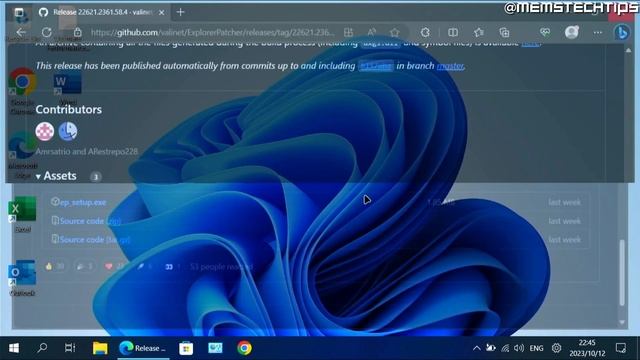Image resolution: width=640 pixels, height=360 pixels.
Task: Open Microsoft Store from taskbar
Action: click(186, 348)
